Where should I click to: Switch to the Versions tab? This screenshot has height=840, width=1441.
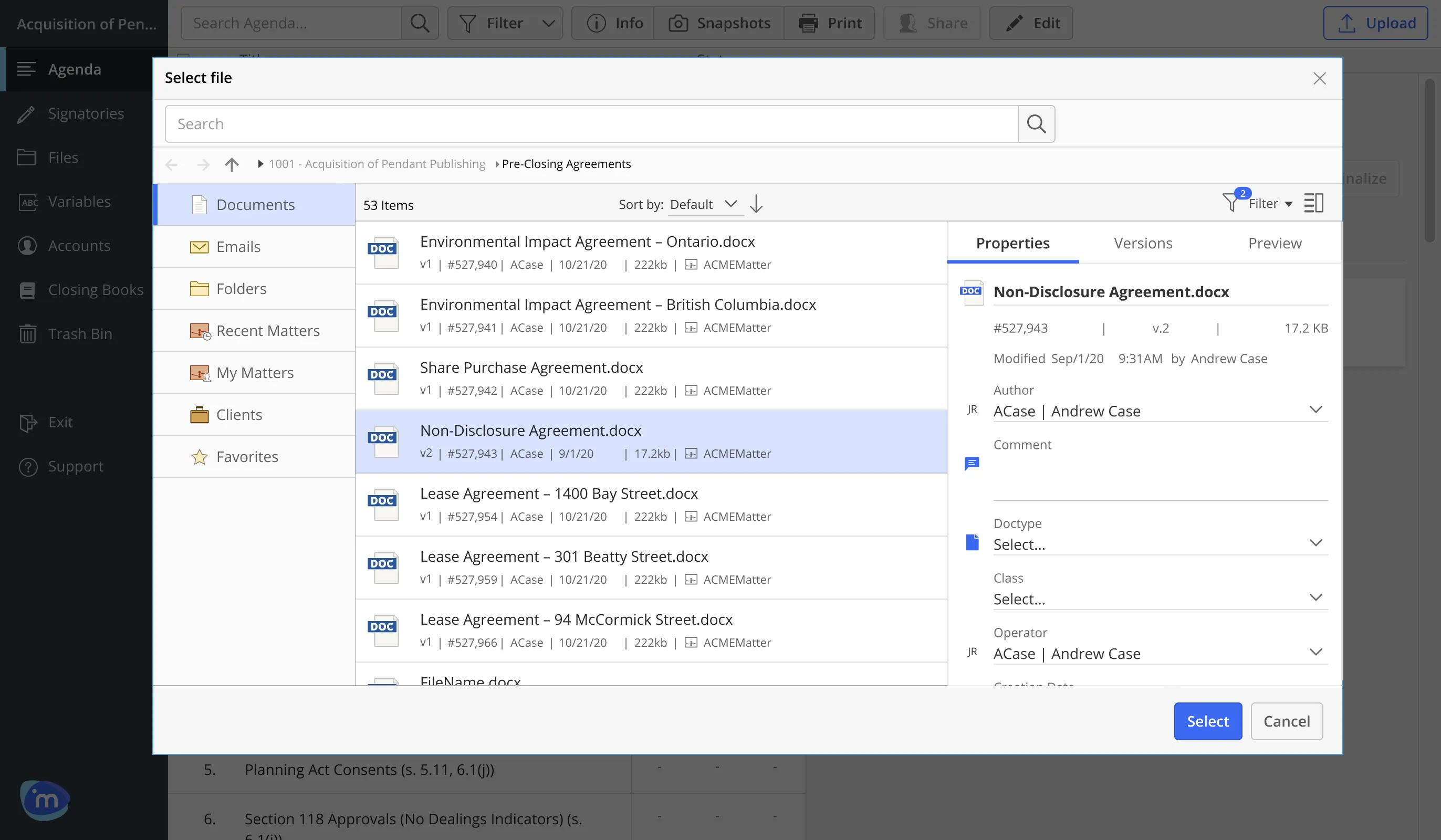1143,243
